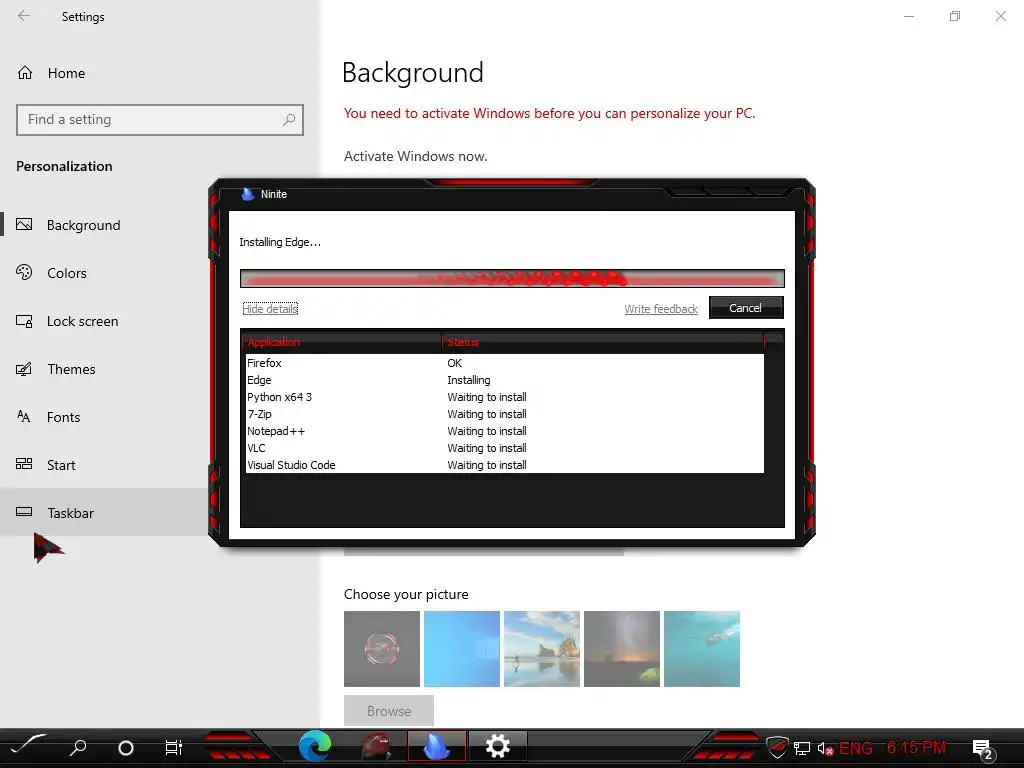This screenshot has width=1024, height=768.
Task: Click the disabled Browse button
Action: point(389,711)
